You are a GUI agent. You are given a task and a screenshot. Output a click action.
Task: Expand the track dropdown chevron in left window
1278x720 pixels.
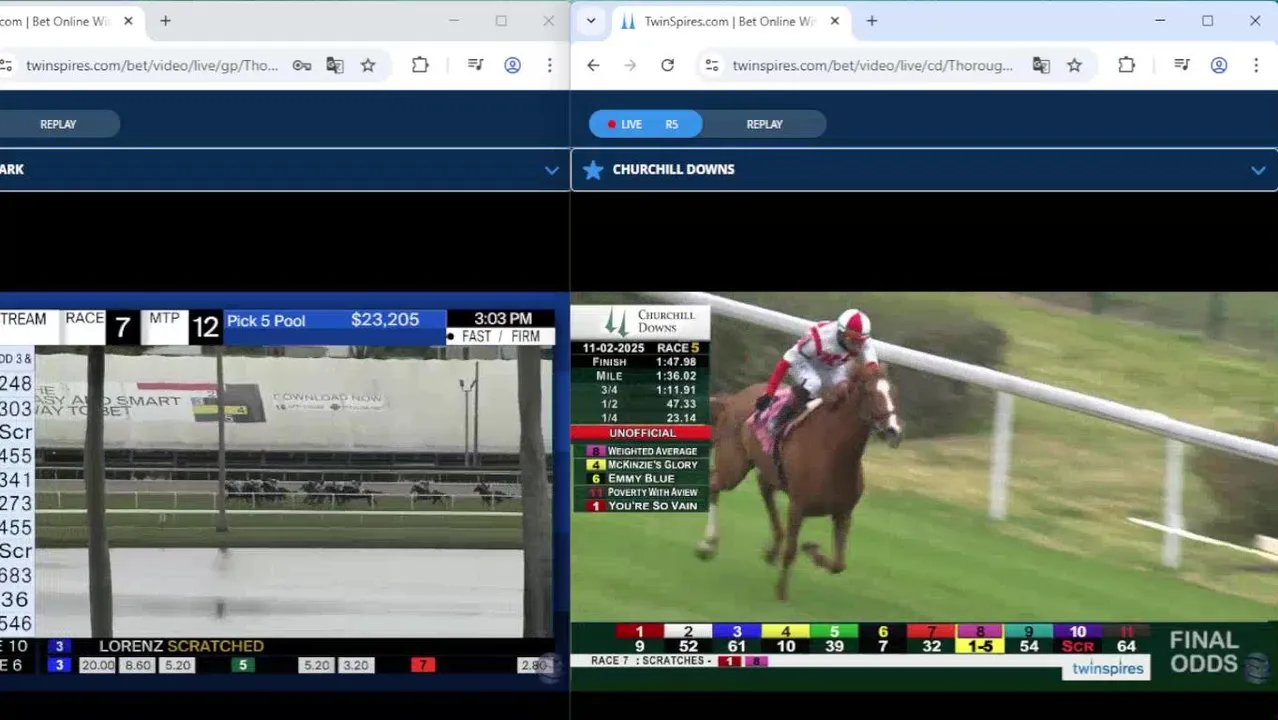pos(551,170)
